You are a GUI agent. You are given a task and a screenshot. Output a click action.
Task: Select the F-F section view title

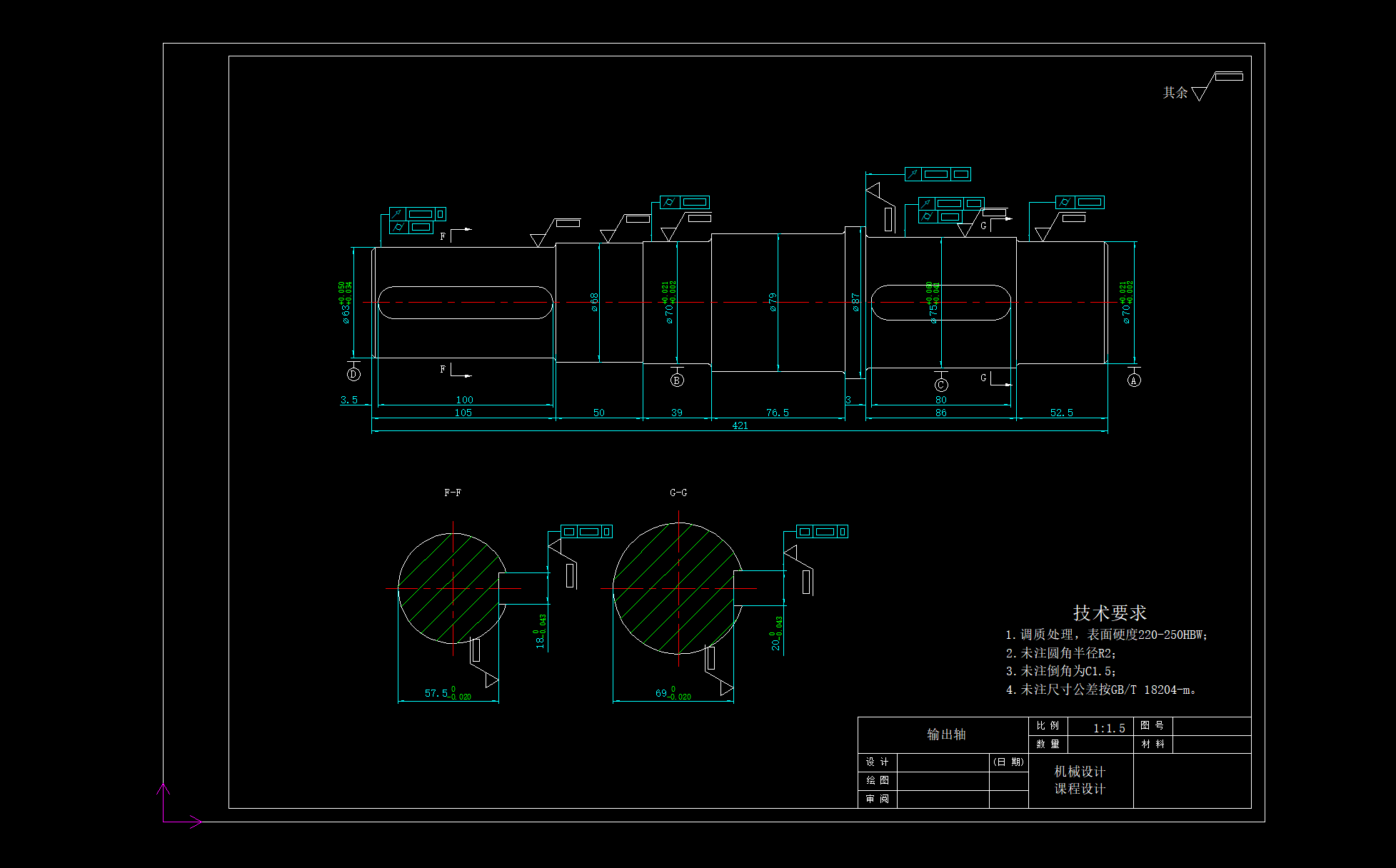(x=452, y=493)
